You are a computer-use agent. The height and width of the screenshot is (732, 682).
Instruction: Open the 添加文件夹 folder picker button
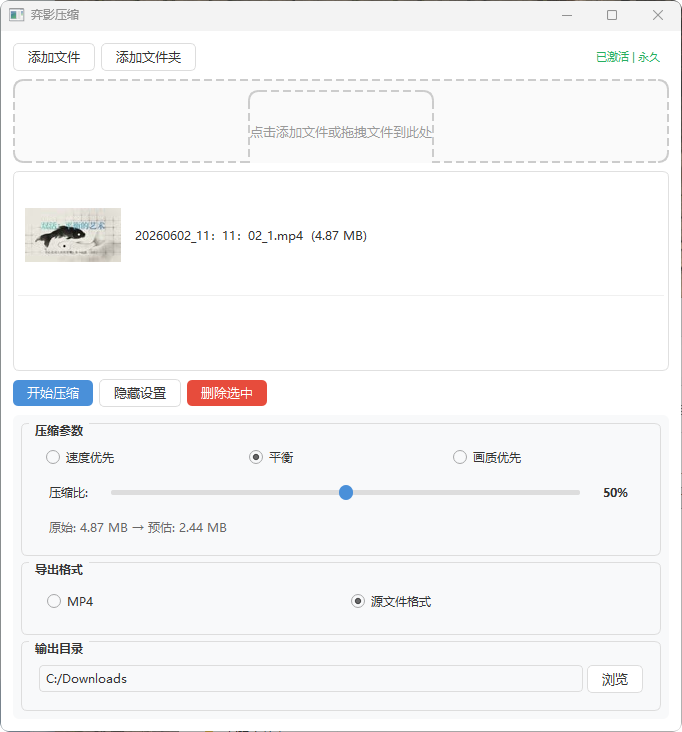pos(148,57)
